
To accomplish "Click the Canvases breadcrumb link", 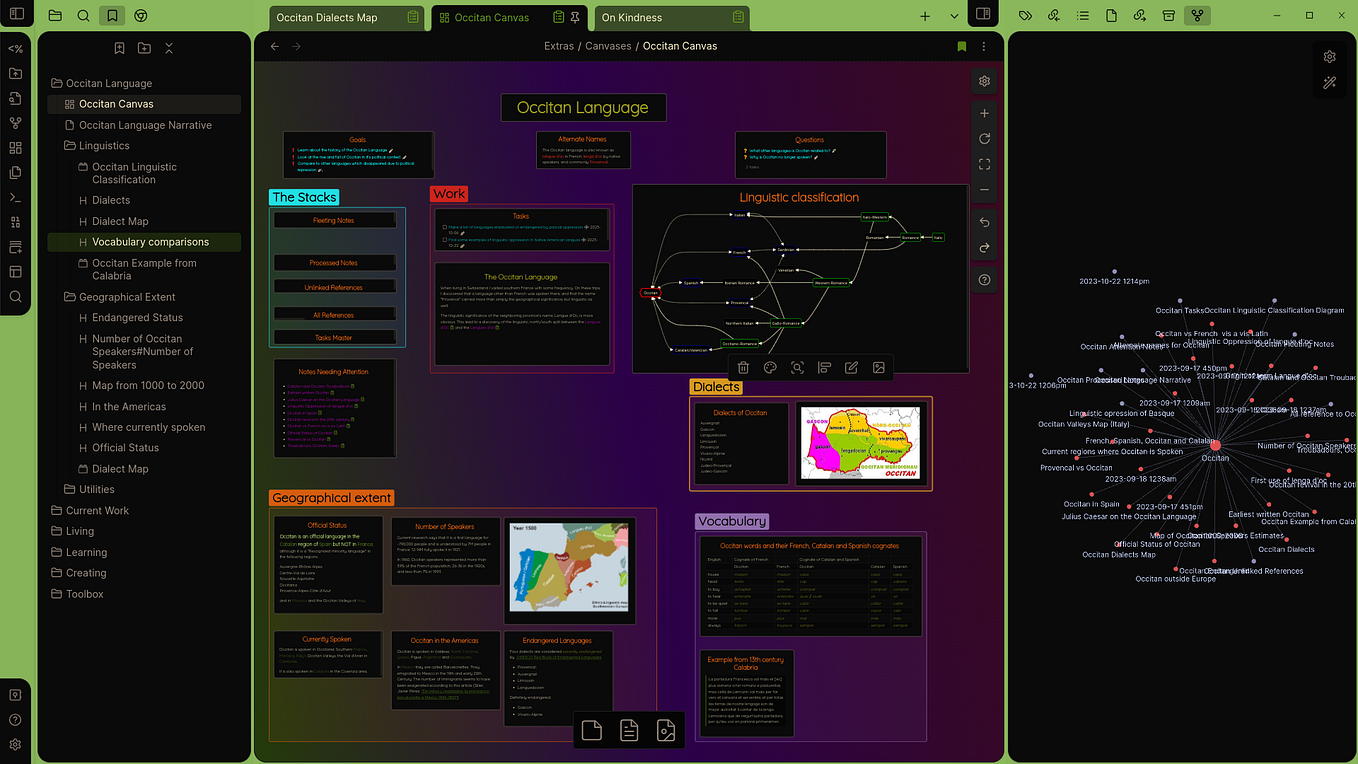I will [x=608, y=46].
